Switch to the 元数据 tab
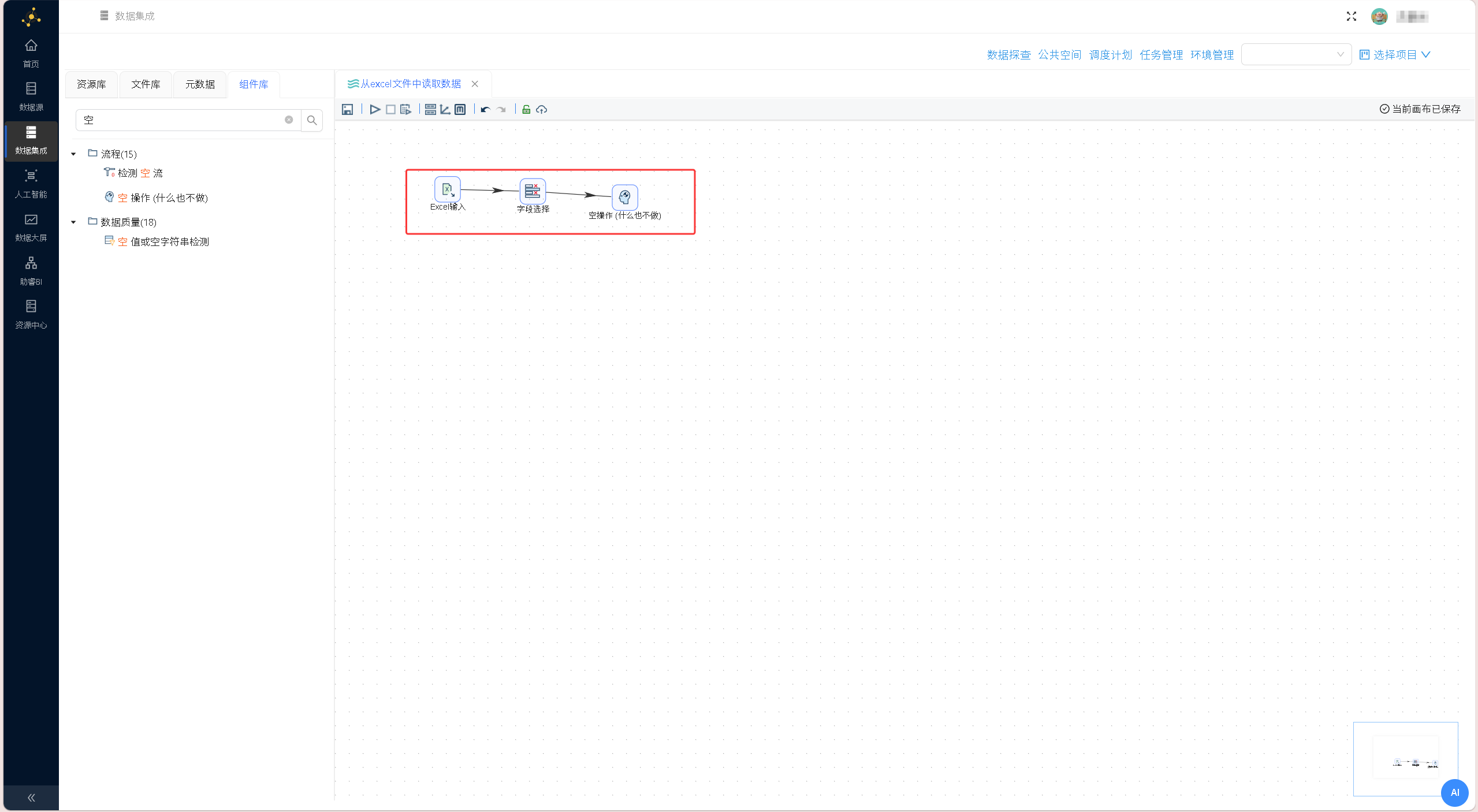This screenshot has width=1478, height=812. point(200,84)
